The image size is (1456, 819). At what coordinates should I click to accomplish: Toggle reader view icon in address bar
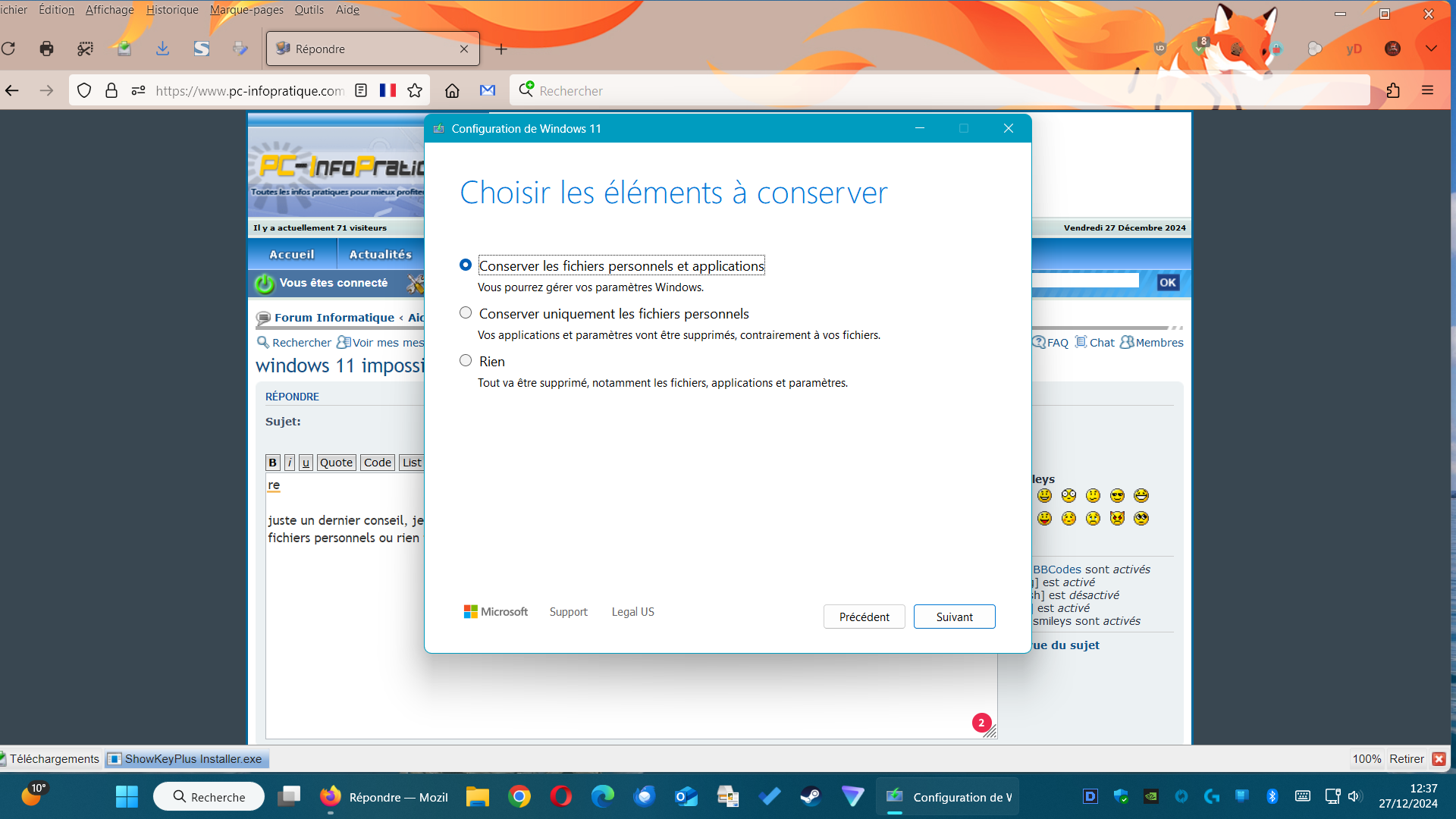(361, 91)
